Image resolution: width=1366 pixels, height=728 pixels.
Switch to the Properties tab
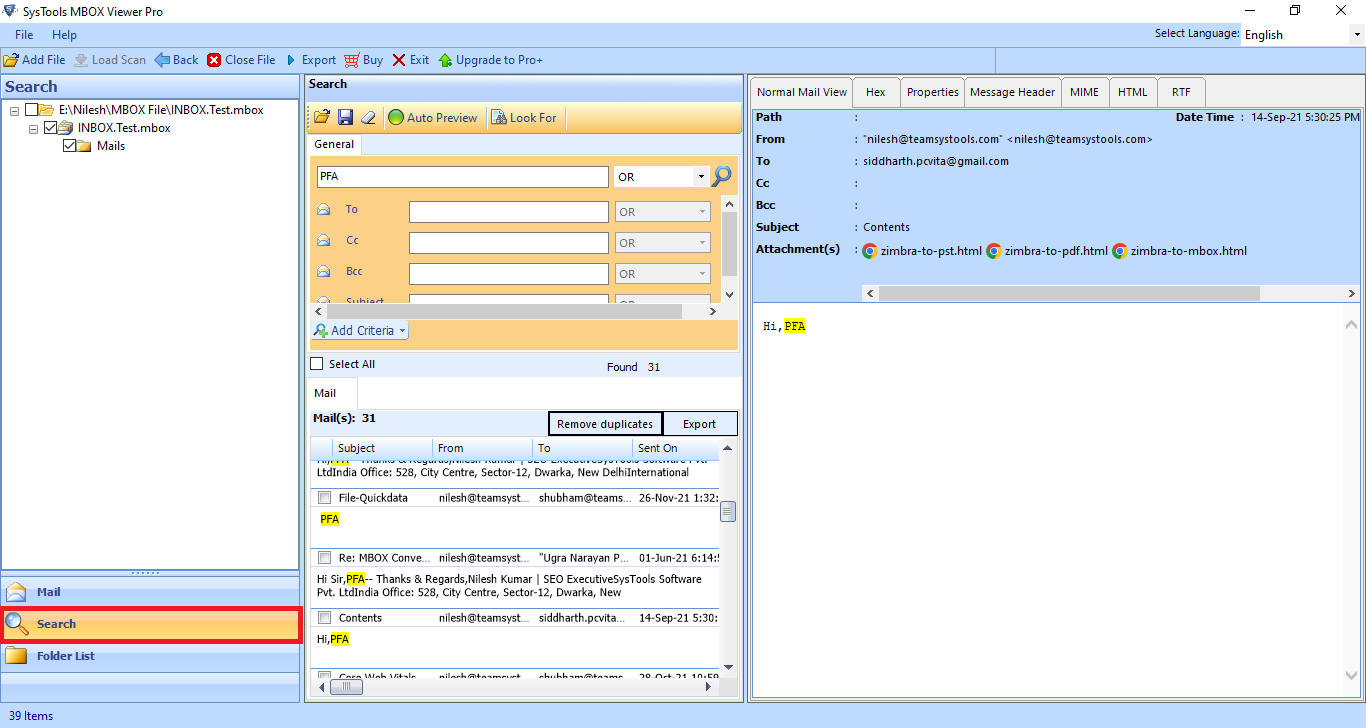tap(932, 92)
